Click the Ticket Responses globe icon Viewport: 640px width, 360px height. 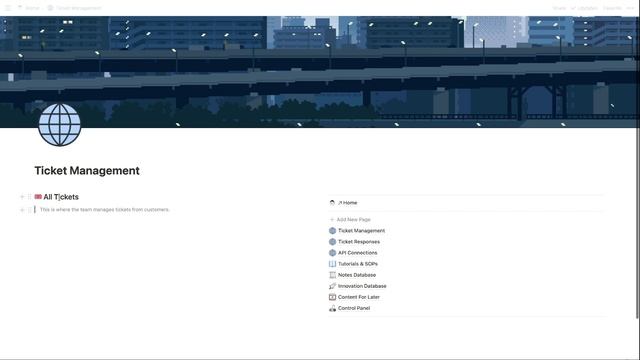[332, 242]
